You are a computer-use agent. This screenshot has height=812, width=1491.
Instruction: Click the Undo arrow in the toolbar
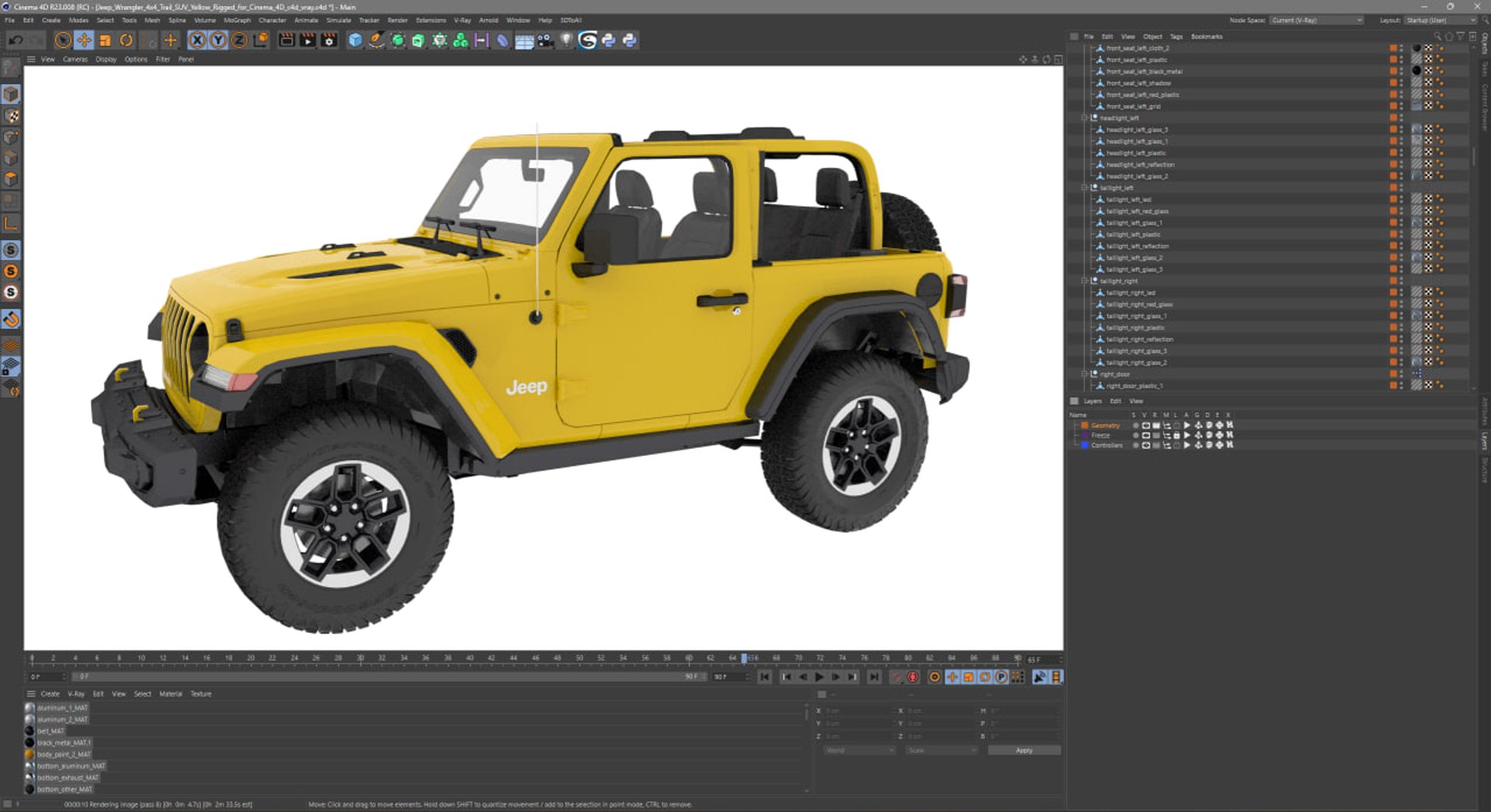16,40
